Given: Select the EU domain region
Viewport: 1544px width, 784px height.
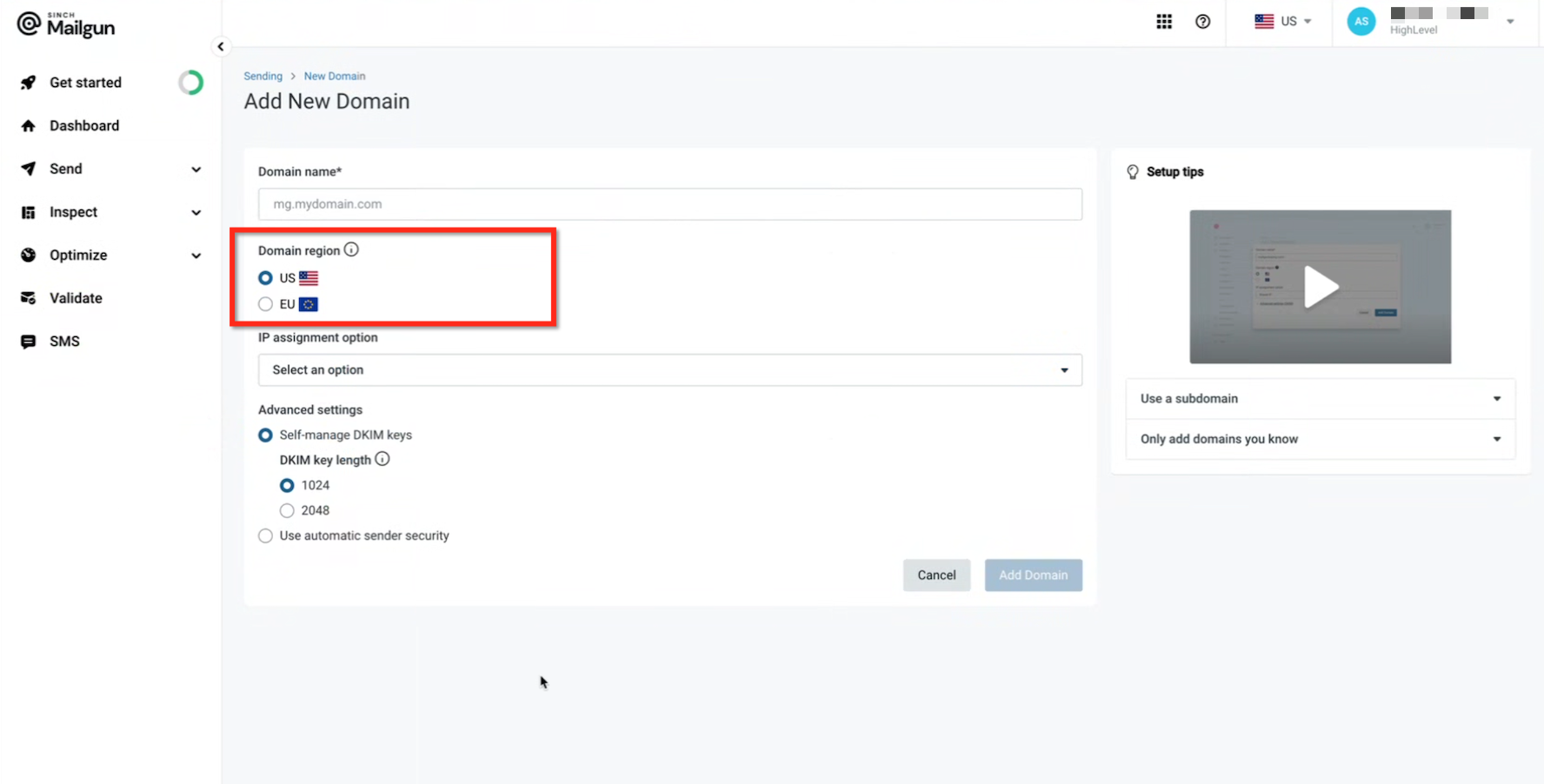Looking at the screenshot, I should pyautogui.click(x=266, y=304).
